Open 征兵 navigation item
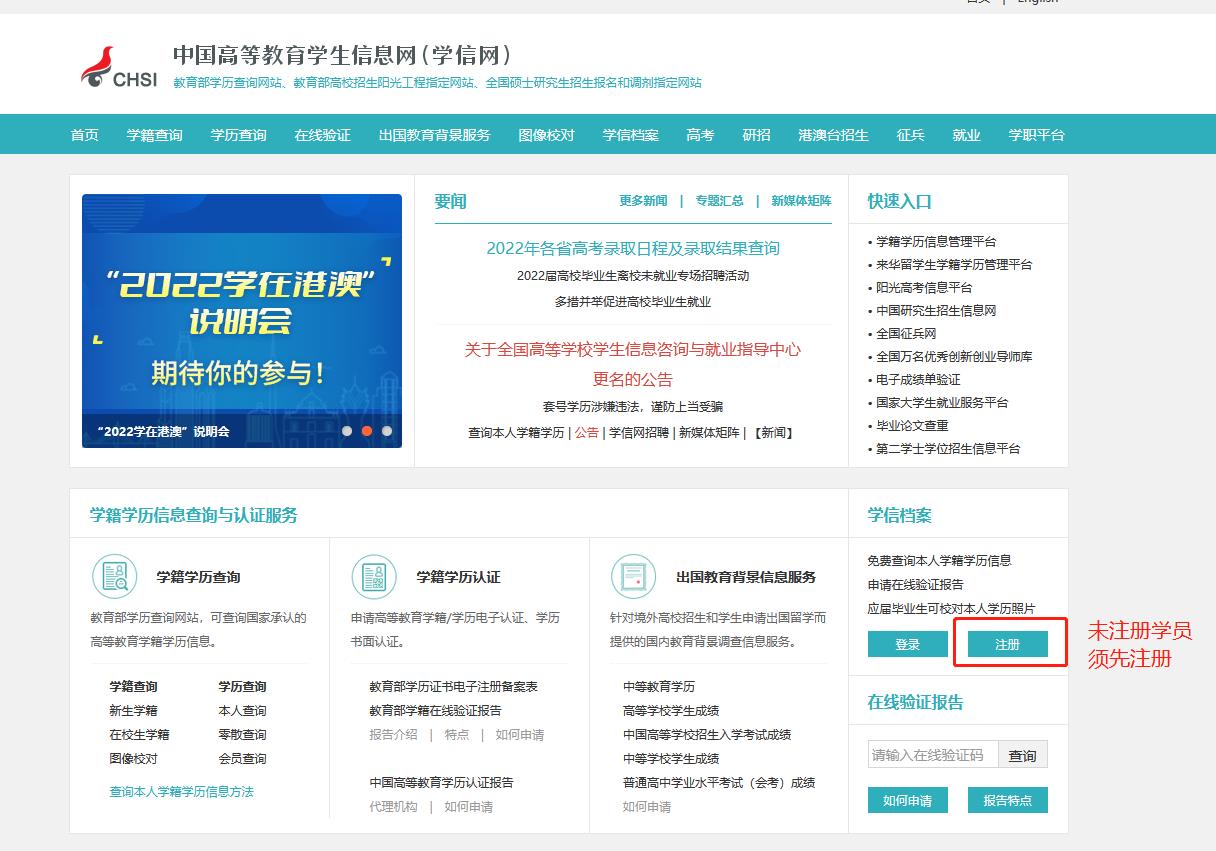This screenshot has height=851, width=1216. coord(911,135)
